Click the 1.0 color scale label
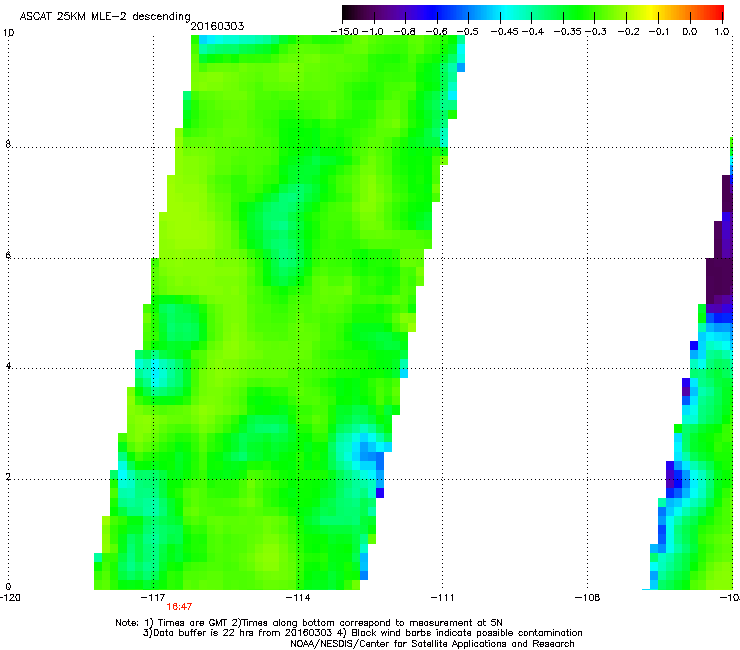This screenshot has height=650, width=740. (722, 32)
